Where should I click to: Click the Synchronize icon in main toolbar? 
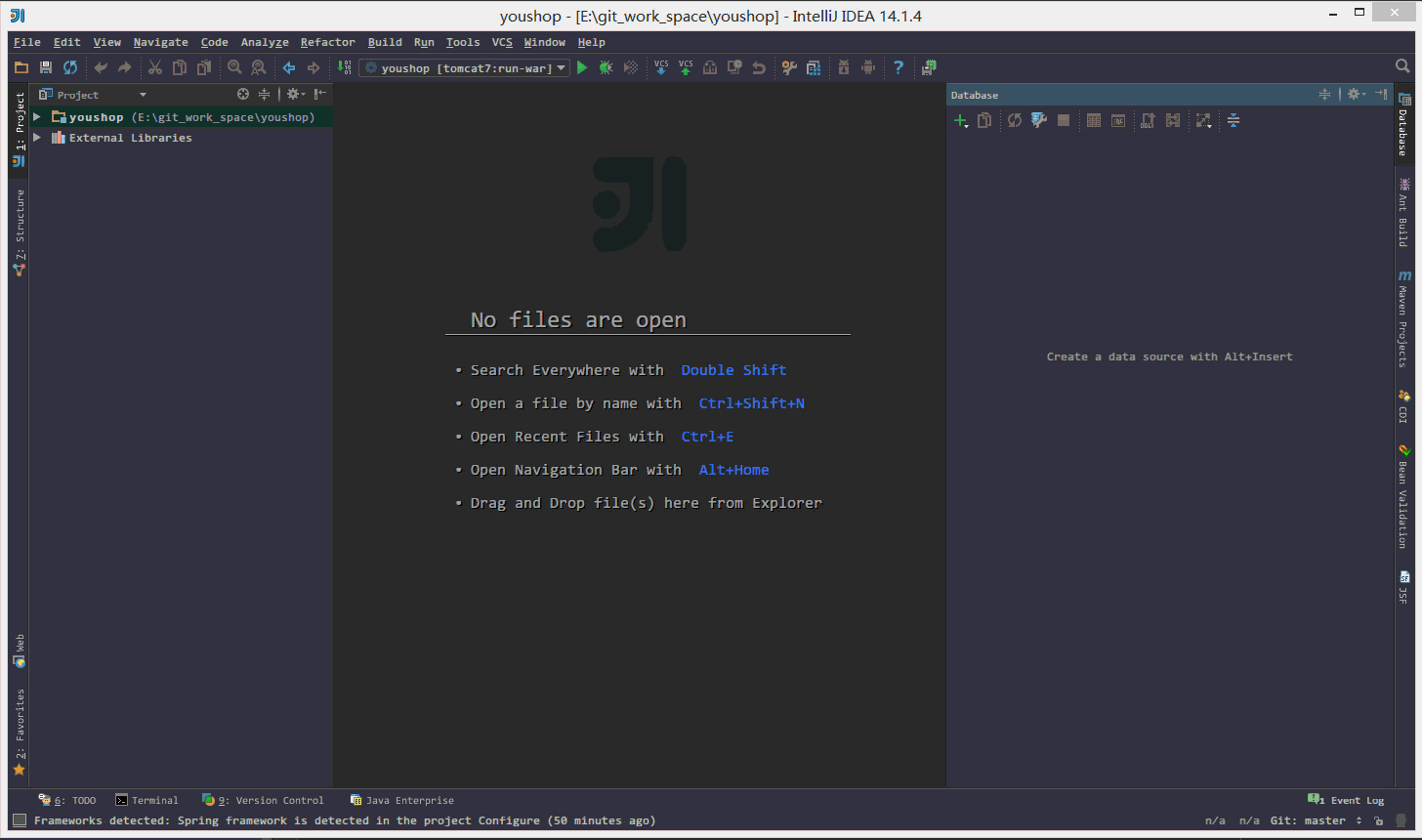[70, 67]
